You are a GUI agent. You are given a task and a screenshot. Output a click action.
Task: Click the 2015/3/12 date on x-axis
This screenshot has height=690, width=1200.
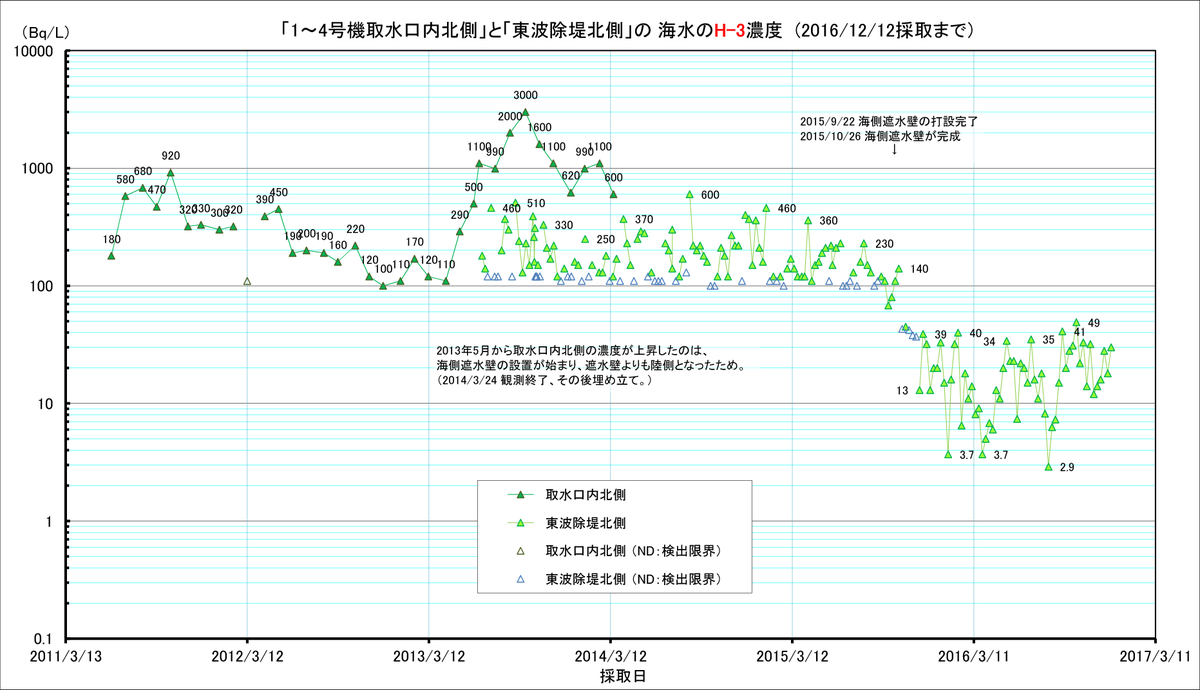click(x=792, y=657)
